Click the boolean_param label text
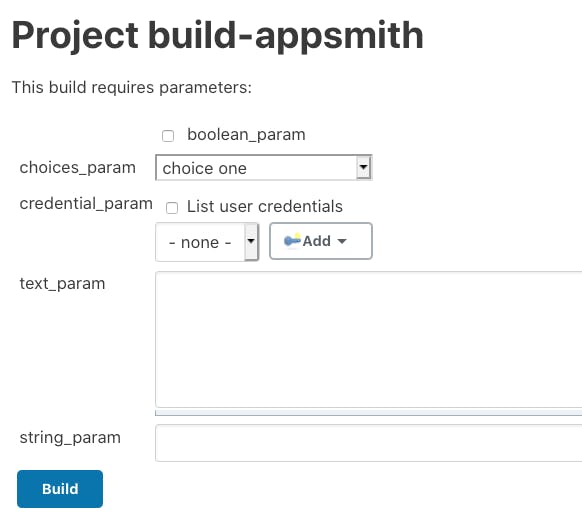The width and height of the screenshot is (582, 522). click(x=246, y=134)
